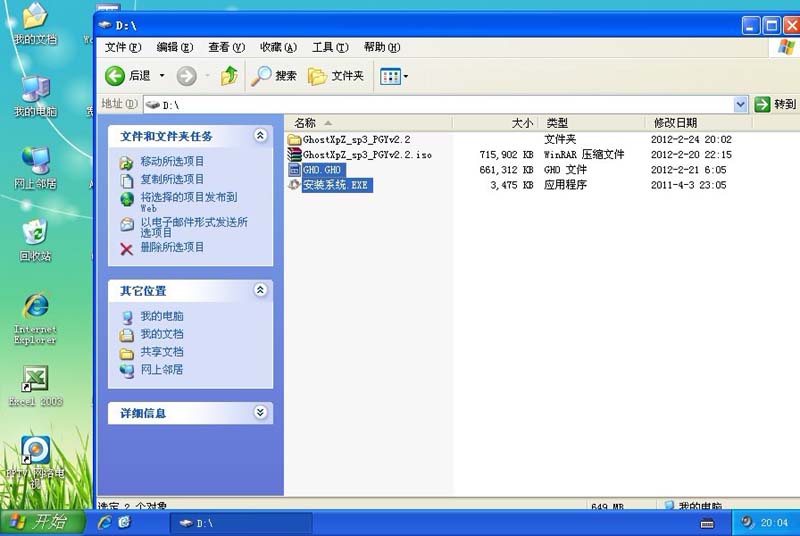Click the keyboard language bar icon
Screen dimensions: 800x536
(x=707, y=523)
